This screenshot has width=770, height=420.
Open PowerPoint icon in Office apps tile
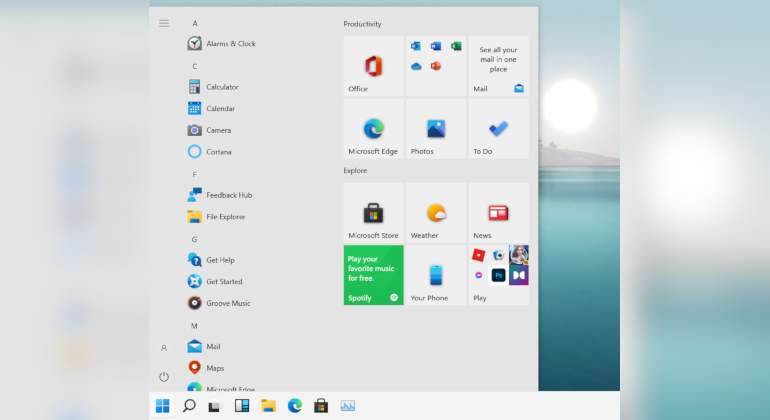tap(436, 66)
